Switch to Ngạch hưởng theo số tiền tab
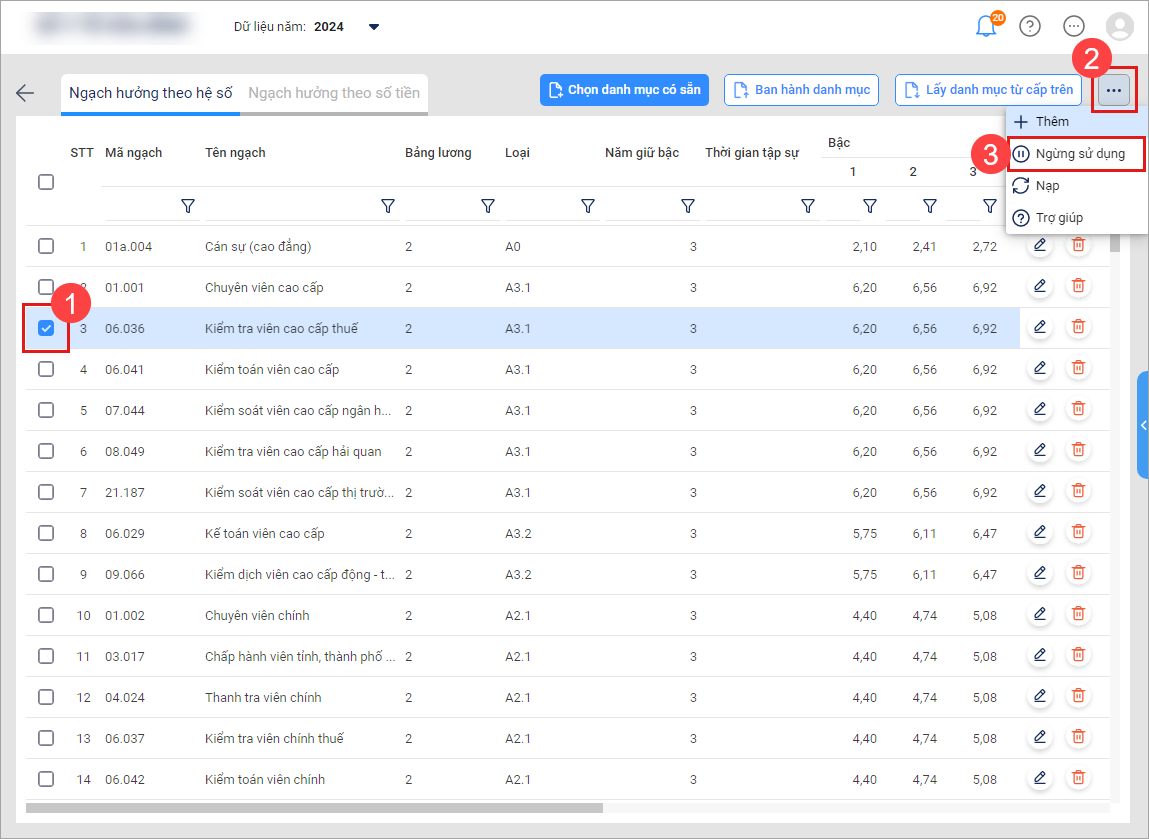 point(334,93)
